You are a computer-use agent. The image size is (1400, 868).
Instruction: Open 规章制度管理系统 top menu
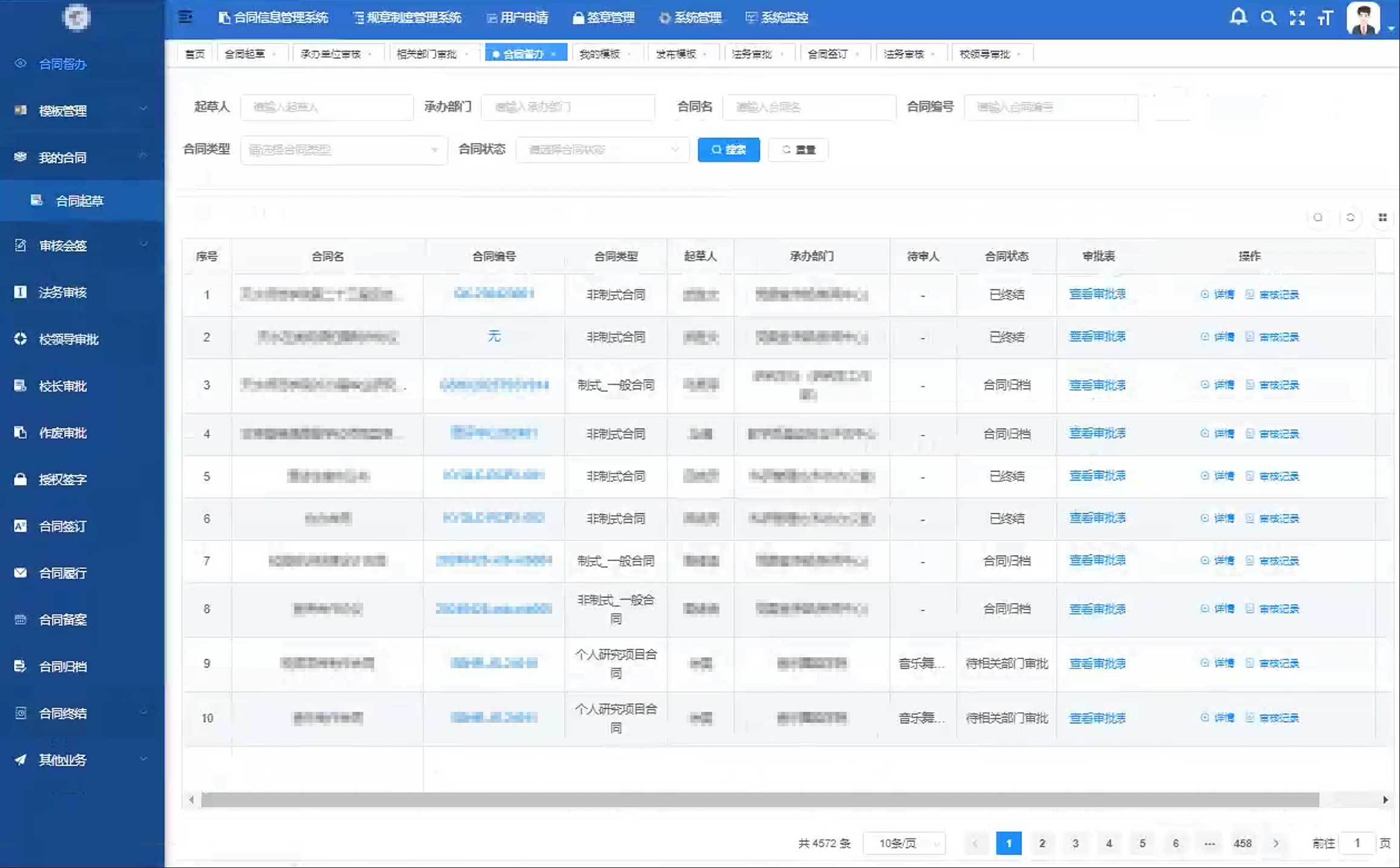tap(408, 18)
